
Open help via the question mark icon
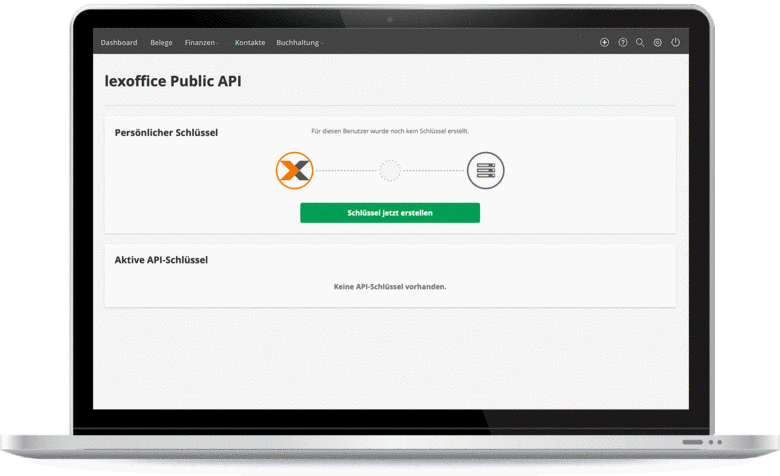(622, 43)
